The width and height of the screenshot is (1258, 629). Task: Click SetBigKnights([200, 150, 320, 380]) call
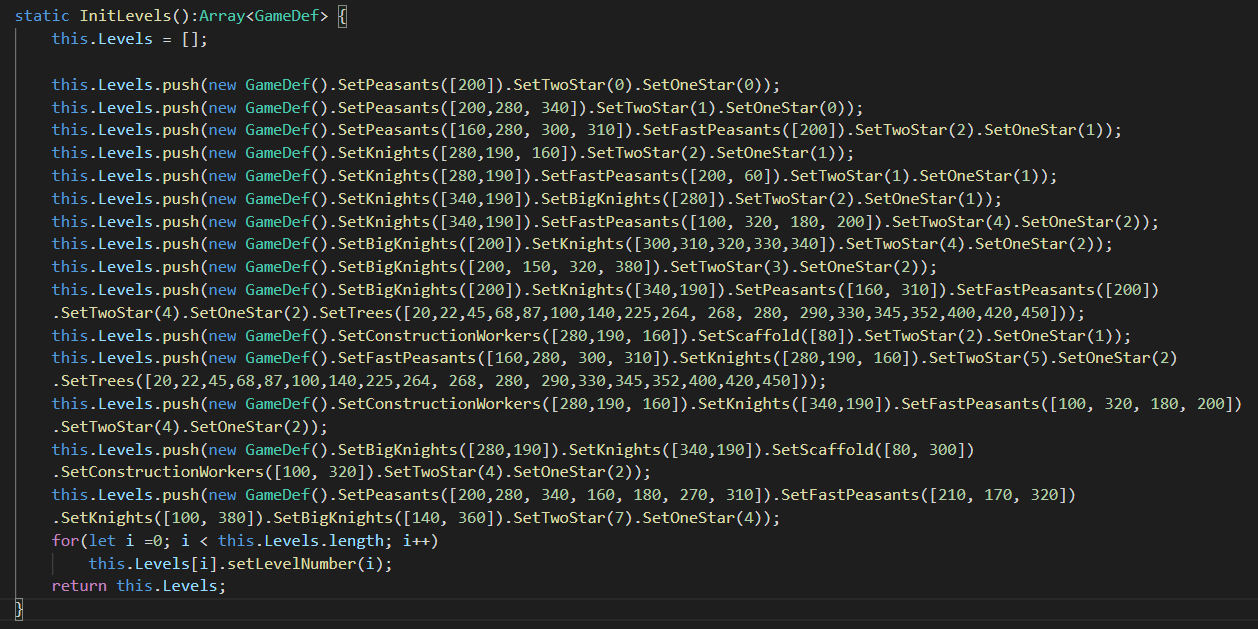[x=500, y=267]
